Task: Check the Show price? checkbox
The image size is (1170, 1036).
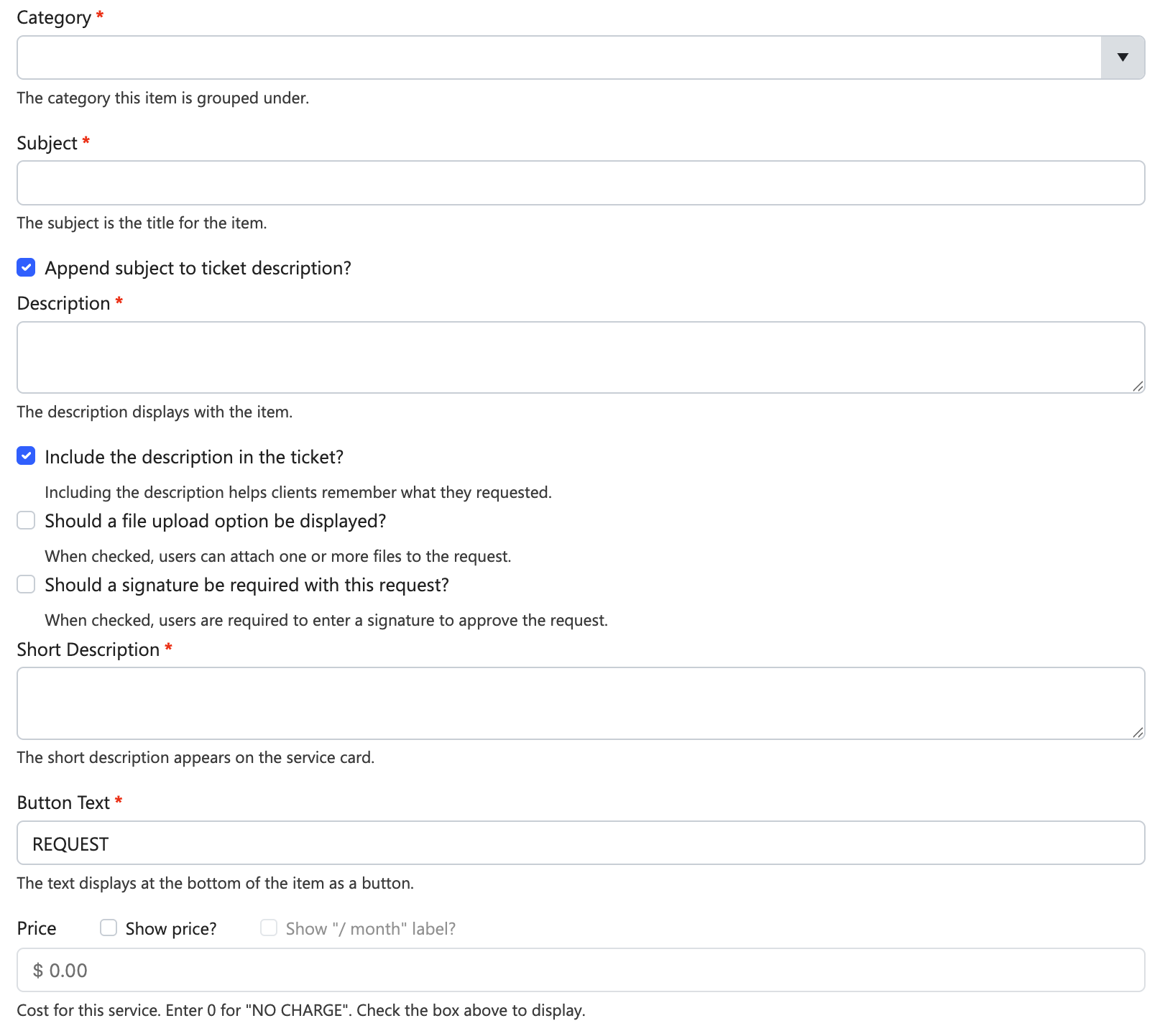Action: click(109, 928)
